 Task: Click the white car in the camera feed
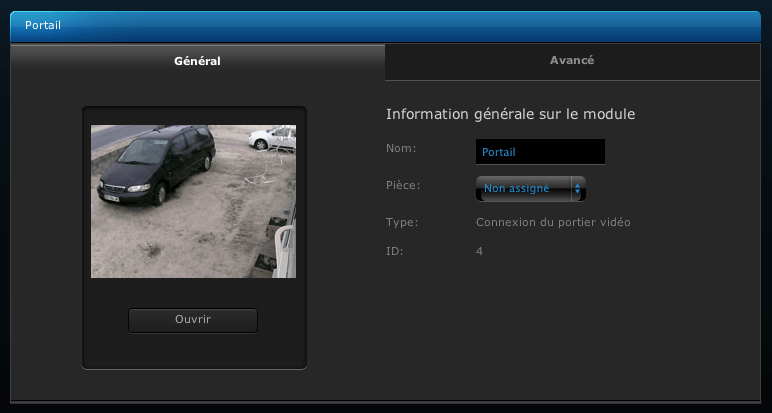tap(272, 137)
